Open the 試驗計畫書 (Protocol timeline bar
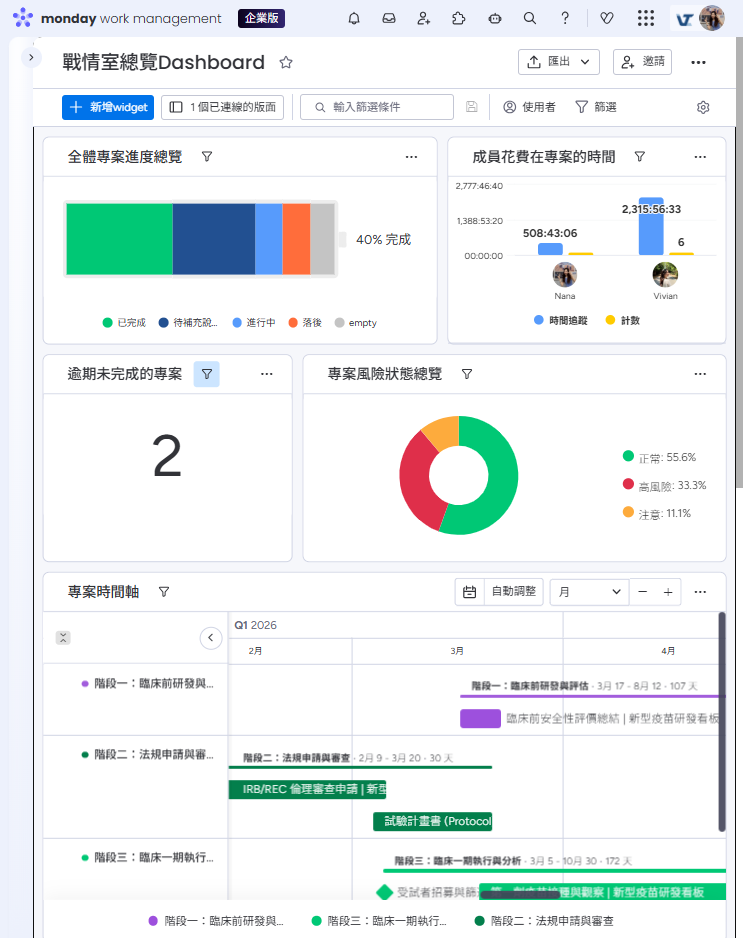 coord(433,821)
